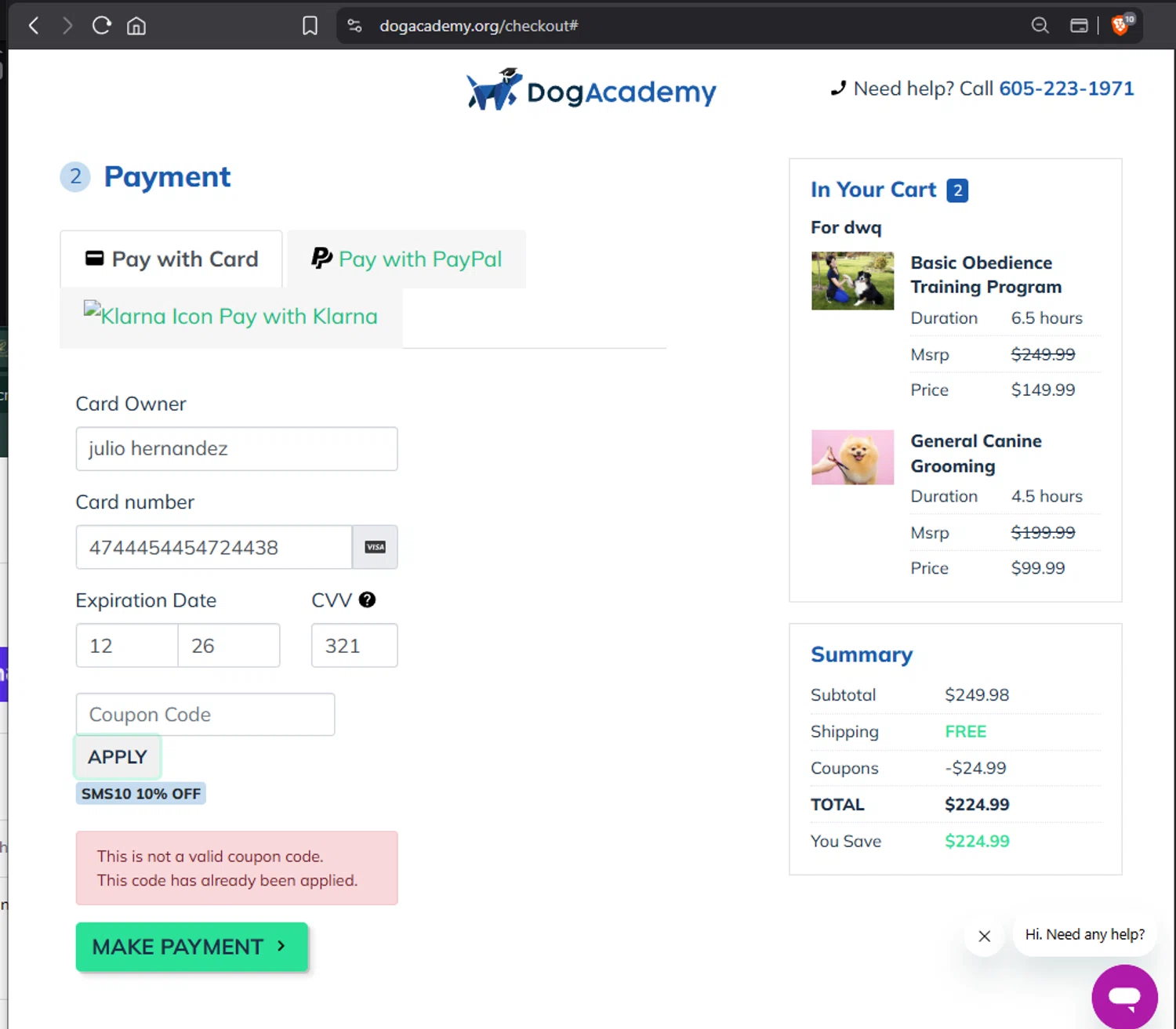Image resolution: width=1176 pixels, height=1029 pixels.
Task: Click the CVV help question mark icon
Action: [x=367, y=600]
